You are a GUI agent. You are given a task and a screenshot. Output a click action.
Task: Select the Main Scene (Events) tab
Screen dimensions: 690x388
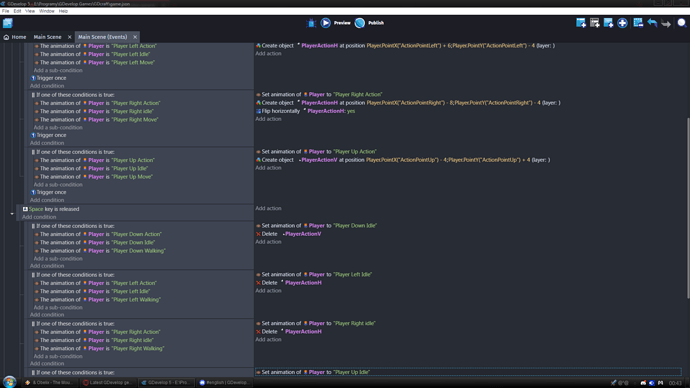tap(103, 37)
